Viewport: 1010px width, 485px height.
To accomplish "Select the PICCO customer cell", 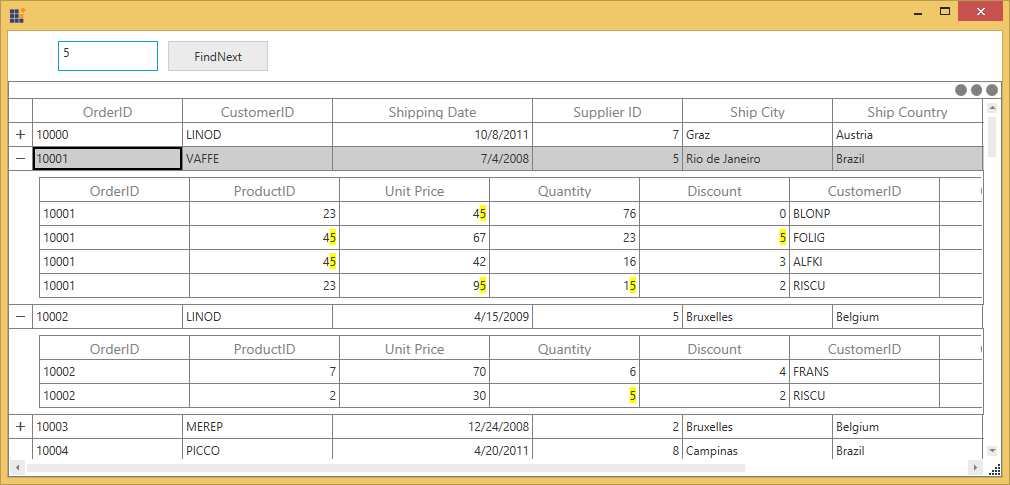I will 258,450.
